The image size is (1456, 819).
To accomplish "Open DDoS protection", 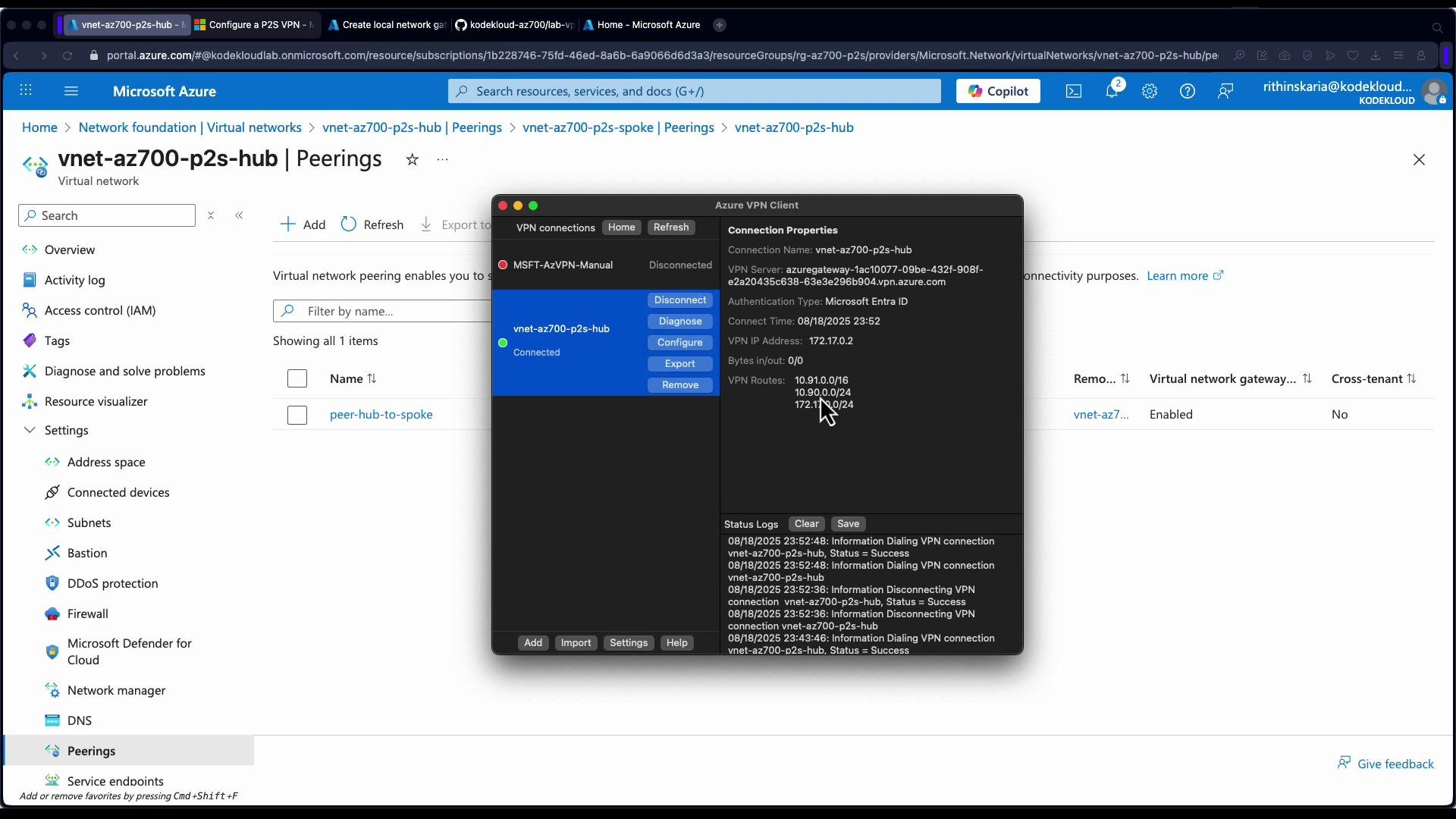I will coord(112,583).
